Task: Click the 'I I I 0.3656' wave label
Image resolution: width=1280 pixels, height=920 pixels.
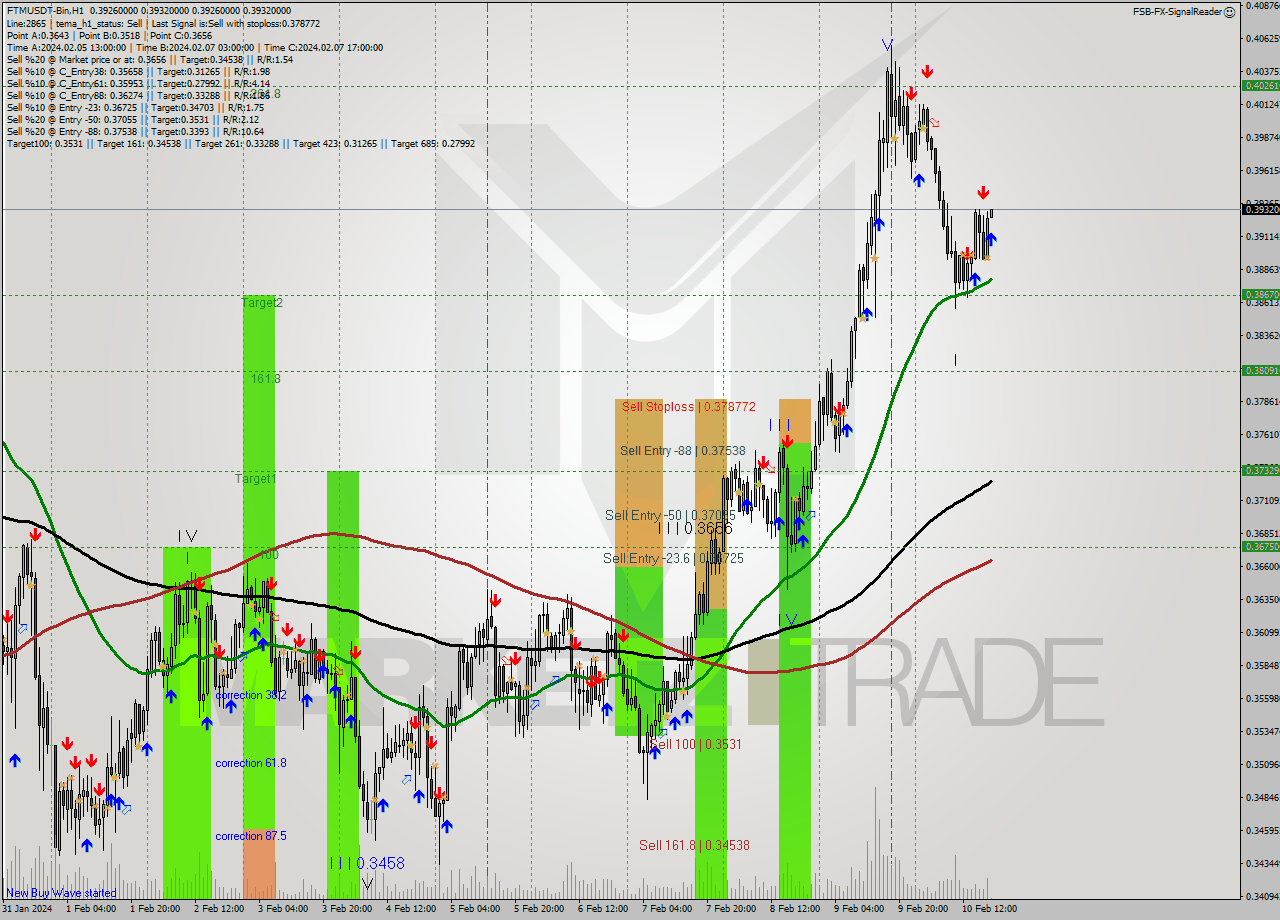Action: 695,528
